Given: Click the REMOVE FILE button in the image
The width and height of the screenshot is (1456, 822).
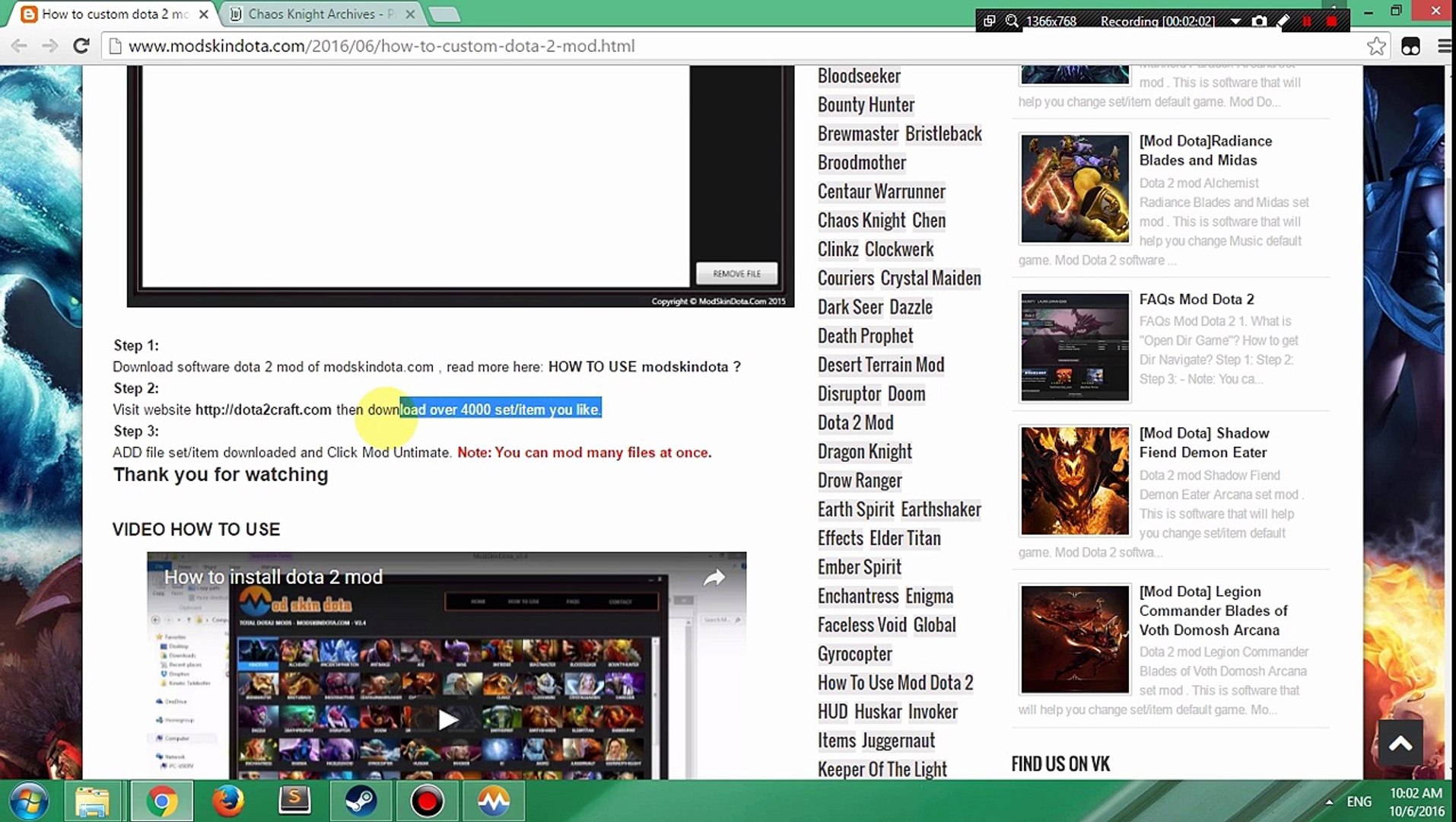Looking at the screenshot, I should [x=736, y=273].
